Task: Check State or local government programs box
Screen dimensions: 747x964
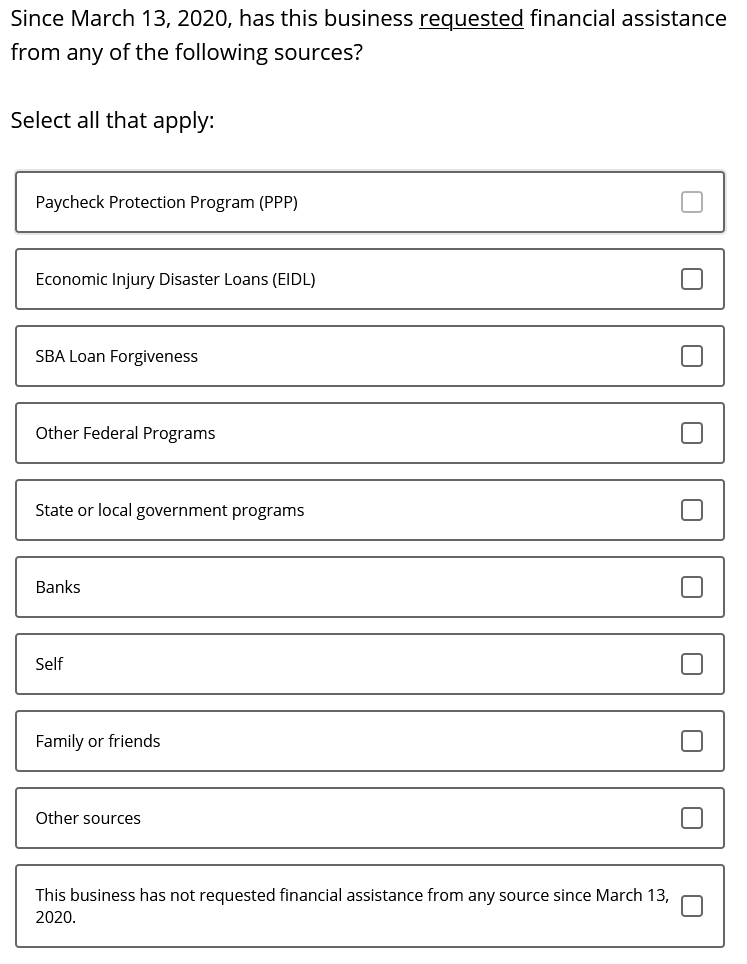Action: click(x=692, y=510)
